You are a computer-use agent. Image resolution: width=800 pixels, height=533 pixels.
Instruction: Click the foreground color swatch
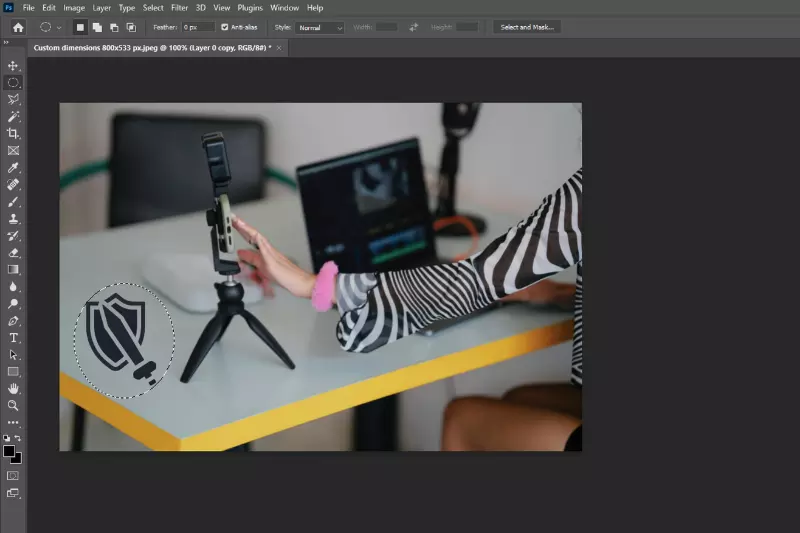tap(9, 451)
